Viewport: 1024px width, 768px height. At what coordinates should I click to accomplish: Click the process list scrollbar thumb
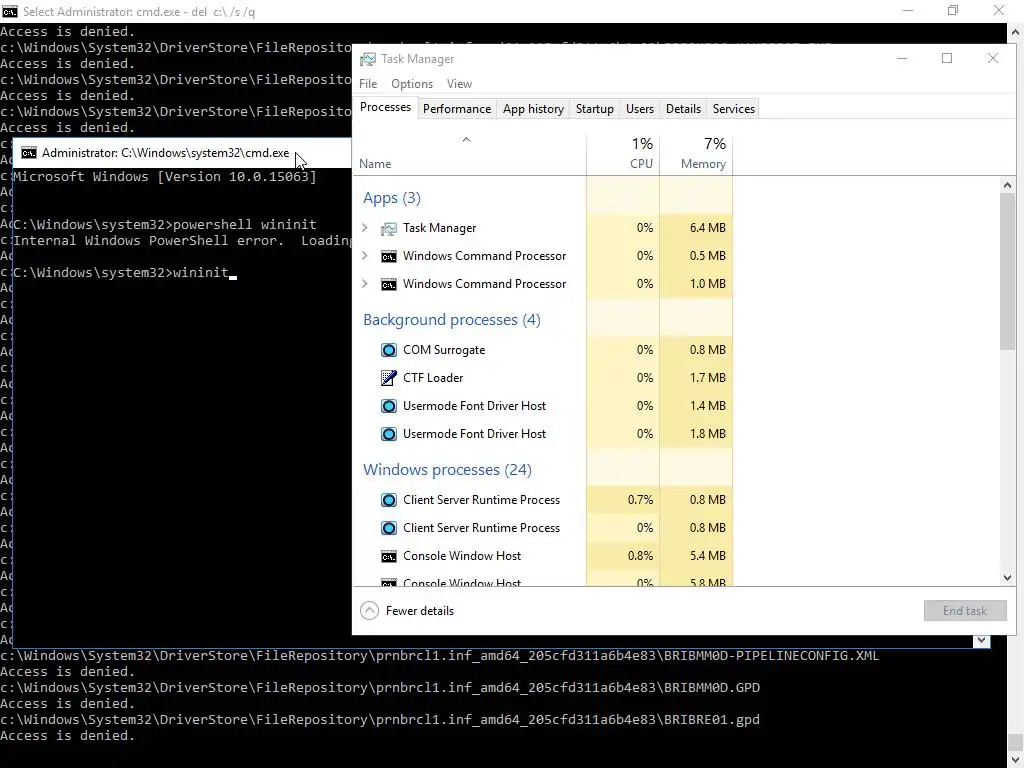point(1007,272)
